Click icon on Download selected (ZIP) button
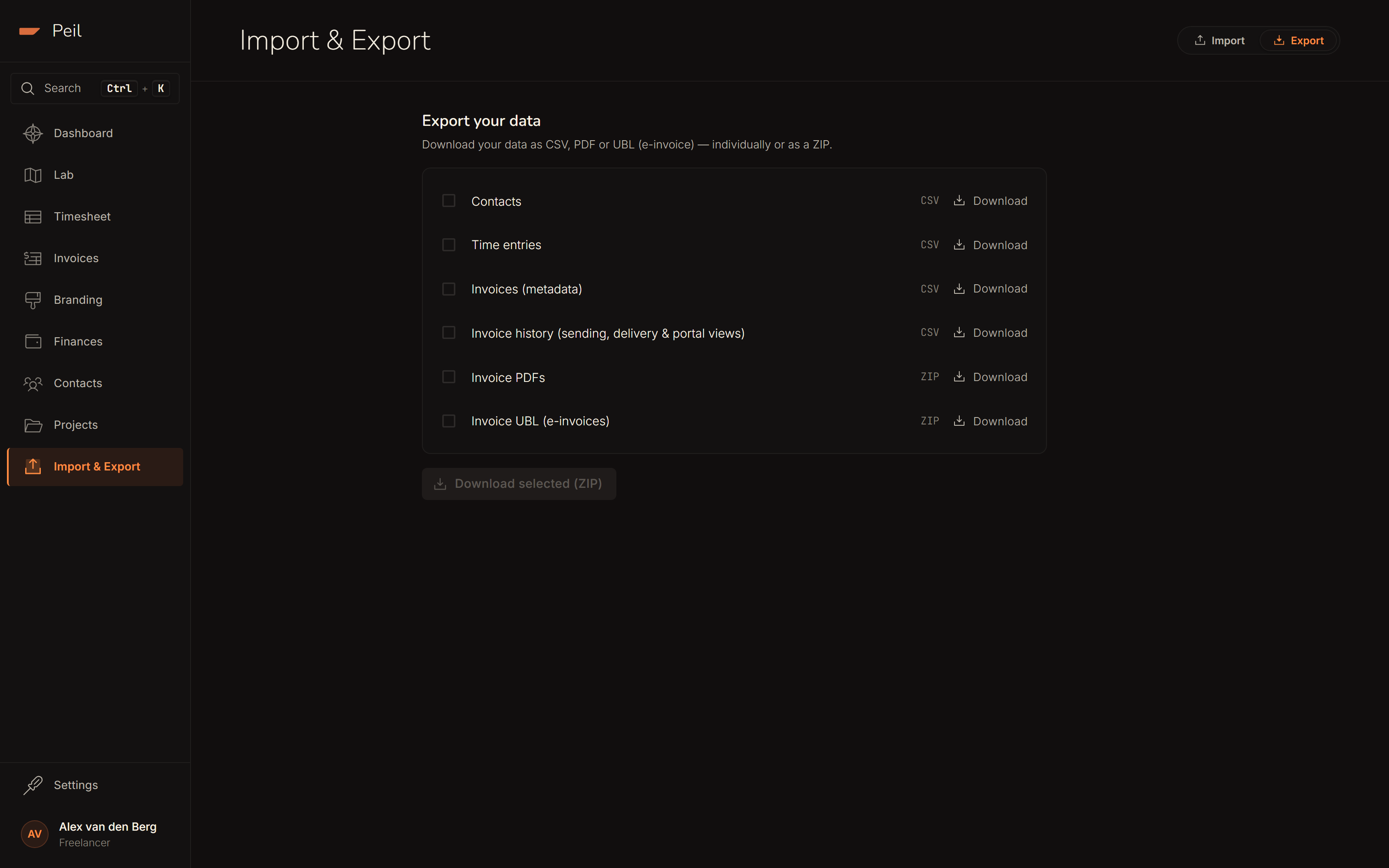 coord(440,484)
